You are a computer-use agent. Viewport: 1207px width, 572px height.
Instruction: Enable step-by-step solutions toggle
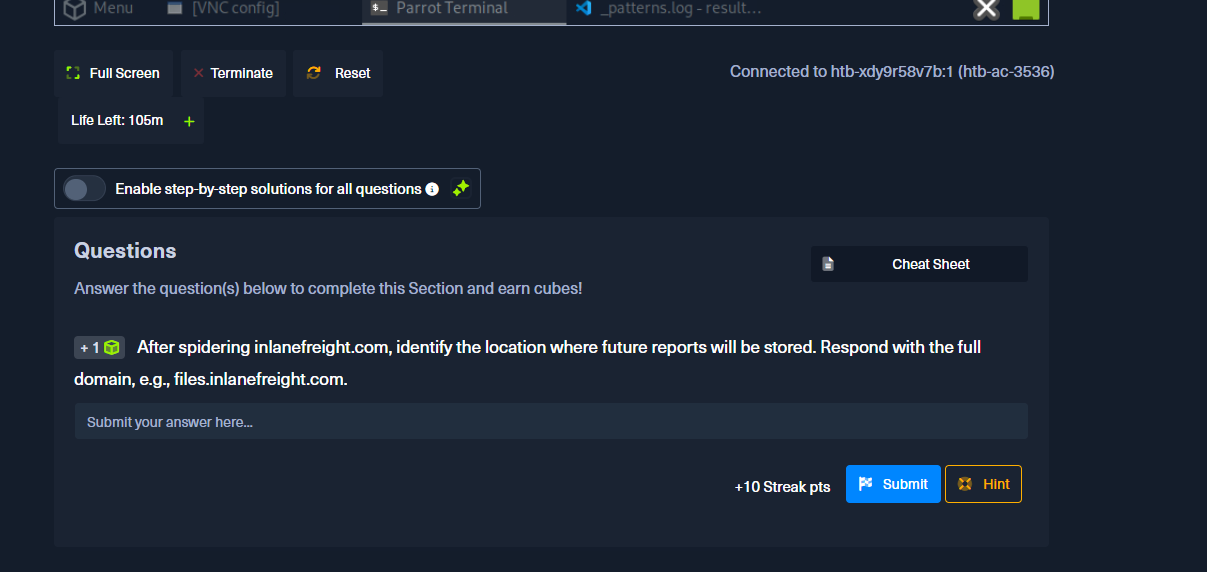pos(84,189)
